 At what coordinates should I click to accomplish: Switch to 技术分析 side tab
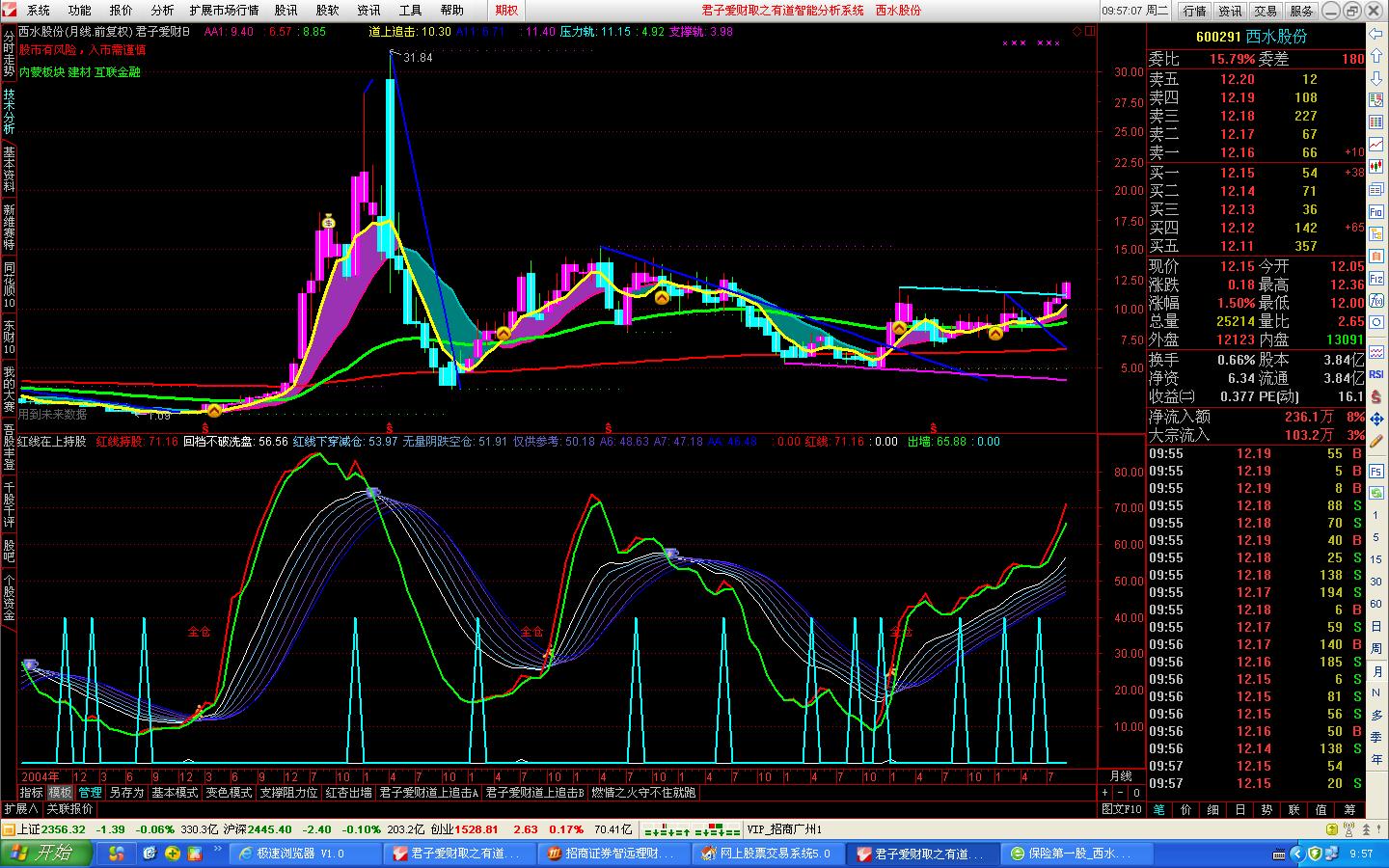pos(9,112)
